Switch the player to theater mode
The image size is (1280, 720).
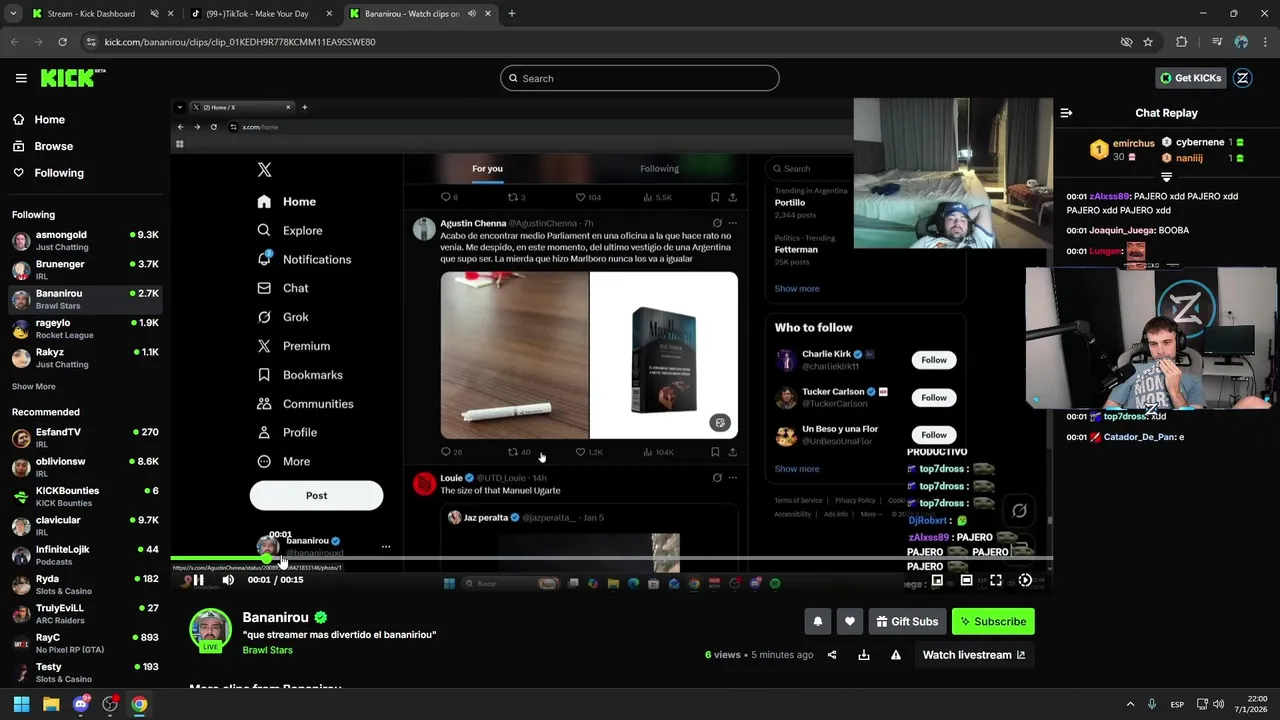pos(966,580)
